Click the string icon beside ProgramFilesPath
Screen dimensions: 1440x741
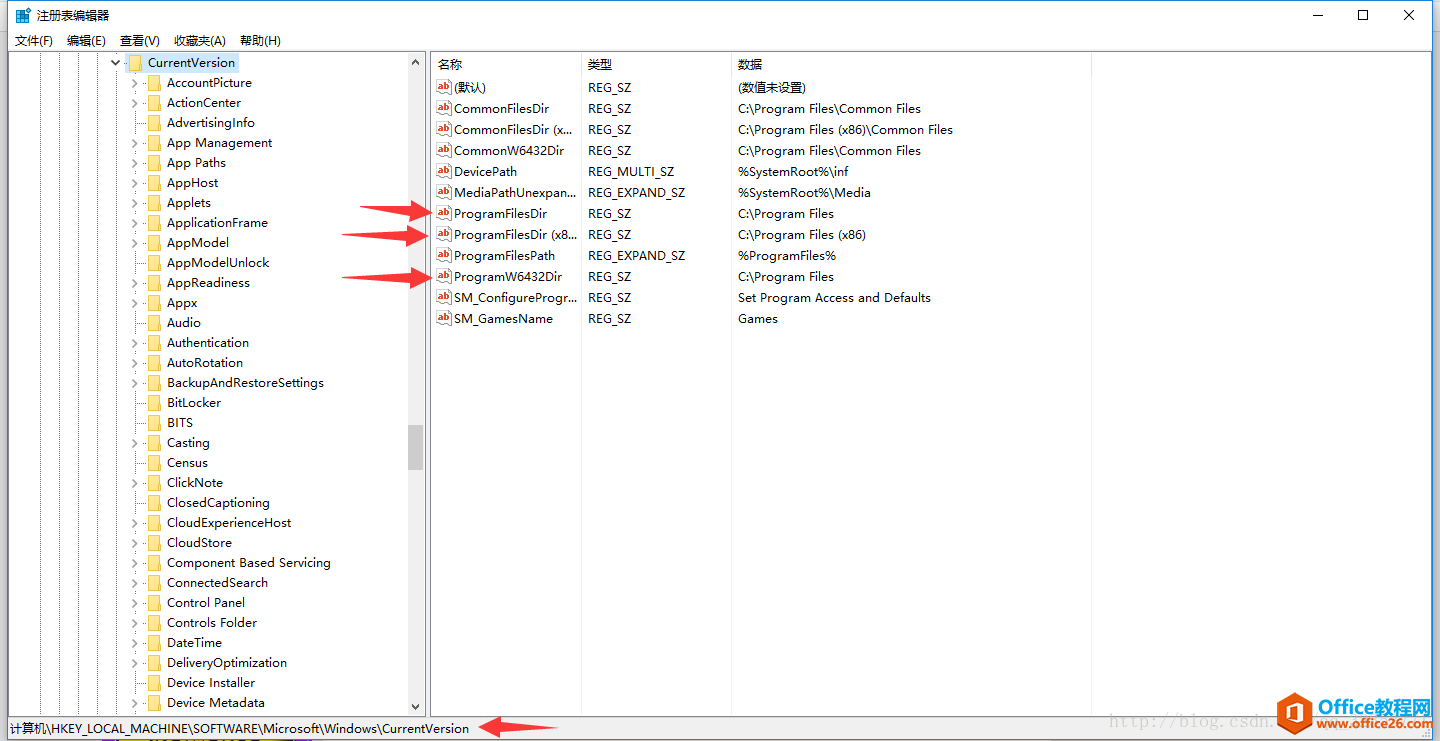point(444,255)
